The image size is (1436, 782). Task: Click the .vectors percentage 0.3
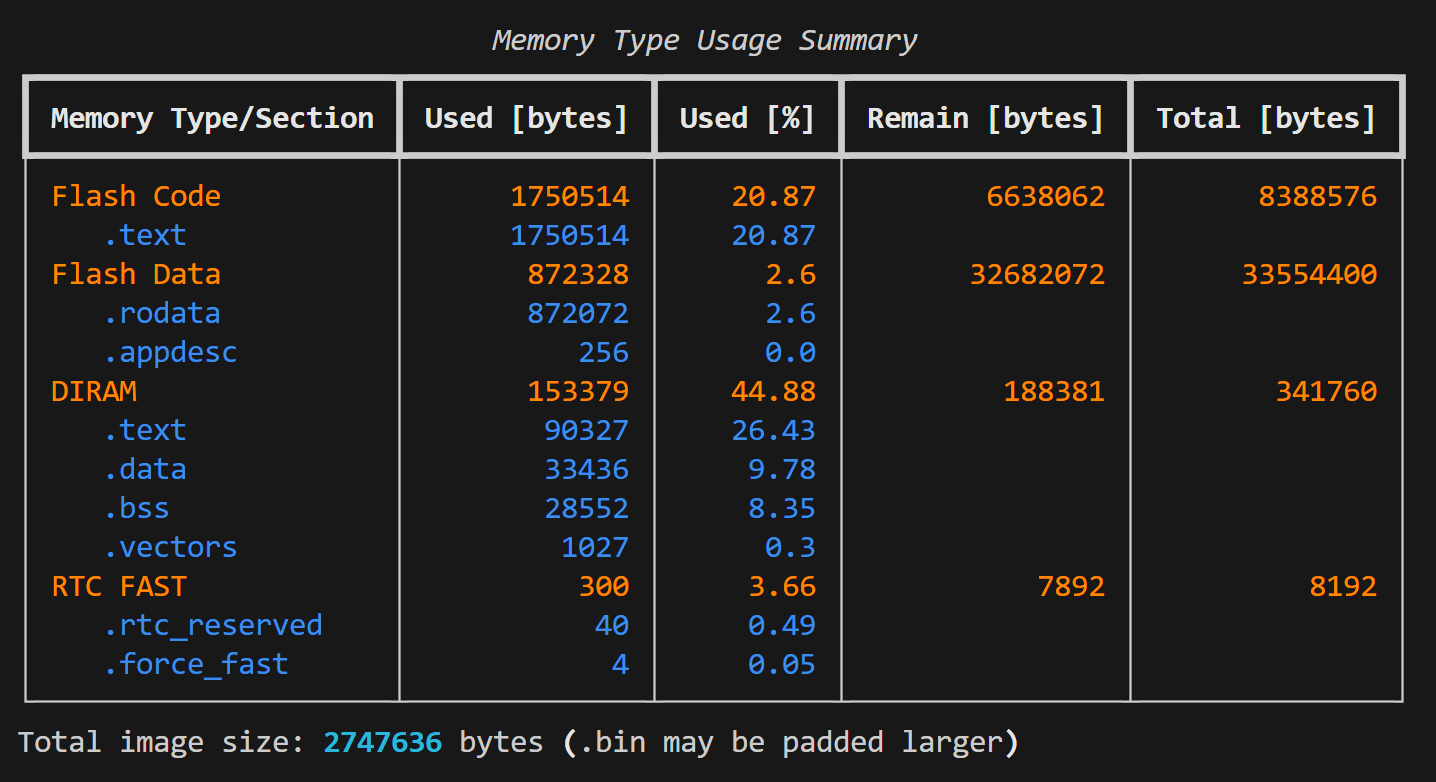(x=790, y=547)
